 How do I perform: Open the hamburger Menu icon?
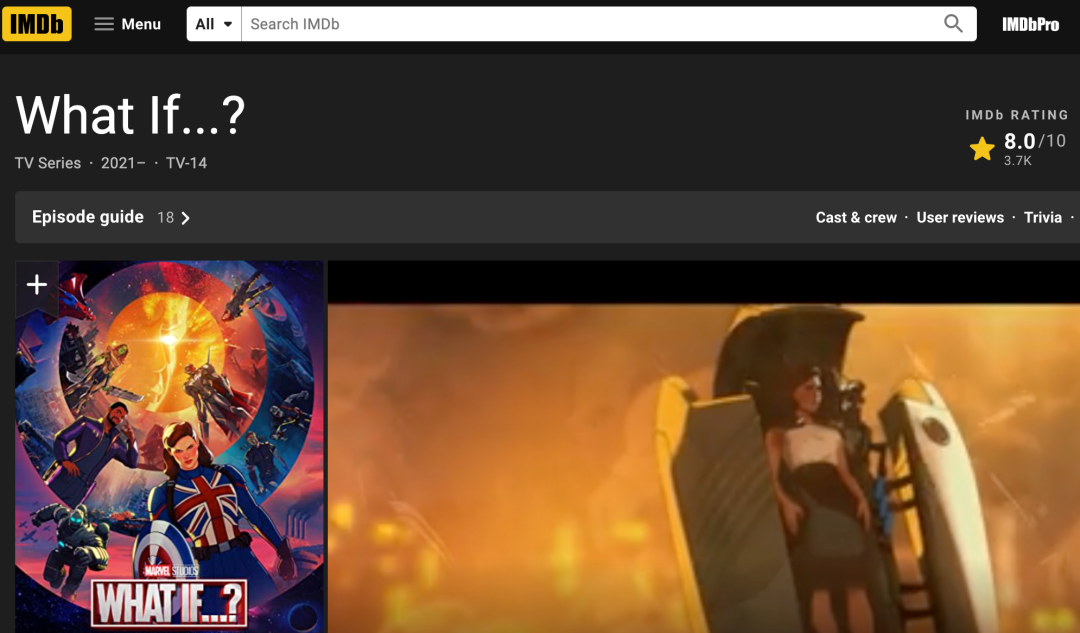click(x=104, y=24)
